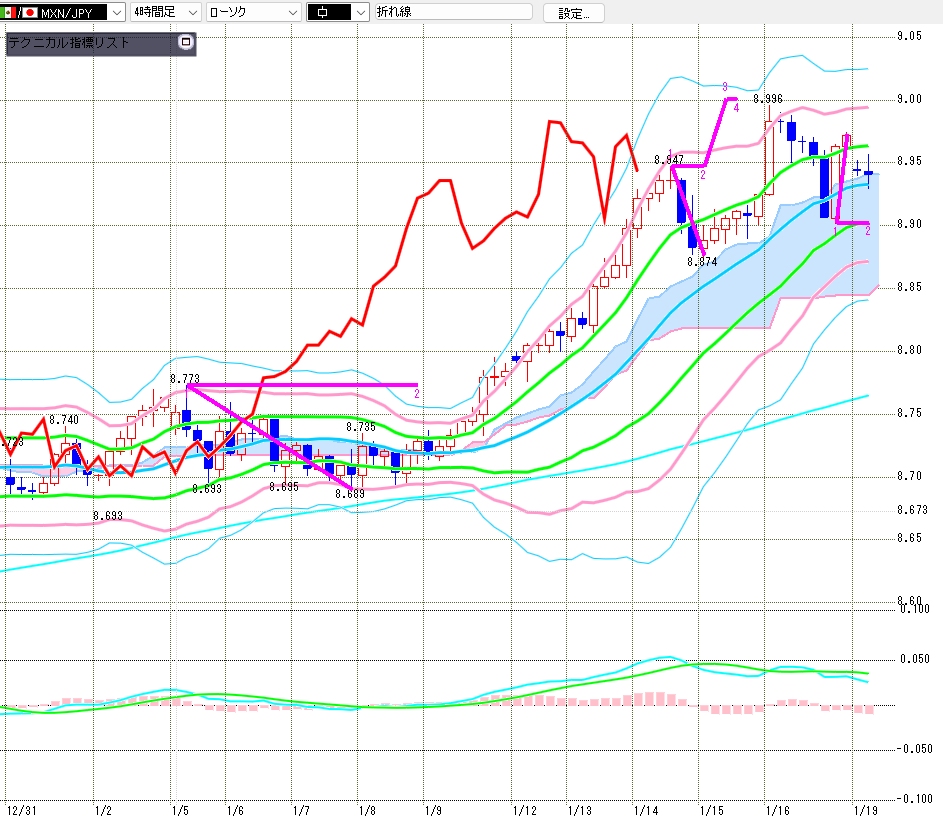The height and width of the screenshot is (820, 943).
Task: Click the 8.947 price label
Action: coord(668,160)
